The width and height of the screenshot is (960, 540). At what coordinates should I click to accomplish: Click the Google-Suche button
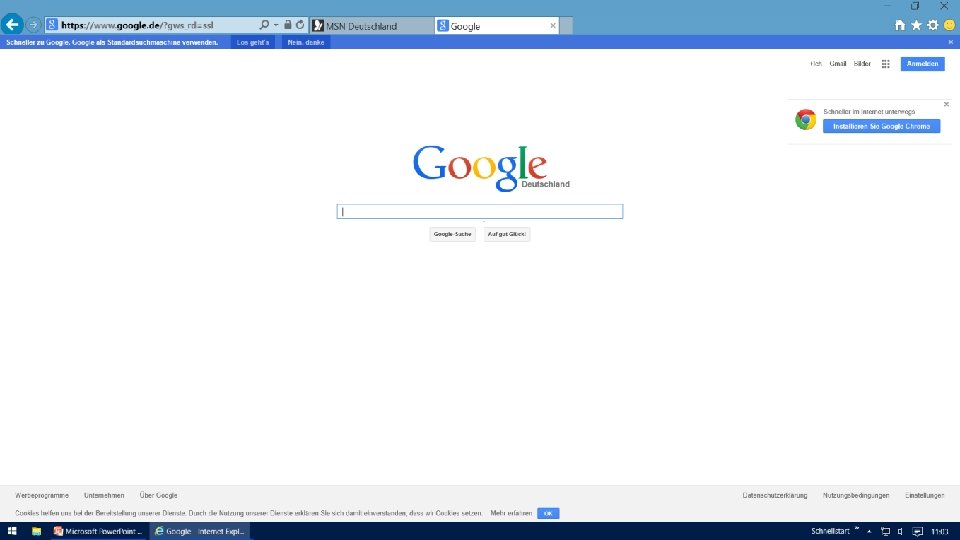click(x=452, y=234)
